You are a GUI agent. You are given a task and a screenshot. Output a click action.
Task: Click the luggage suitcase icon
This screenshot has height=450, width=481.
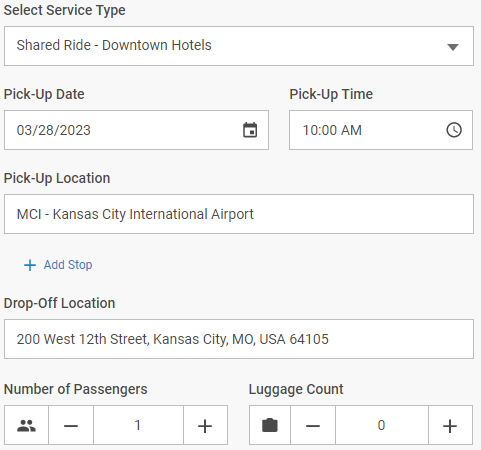(270, 425)
